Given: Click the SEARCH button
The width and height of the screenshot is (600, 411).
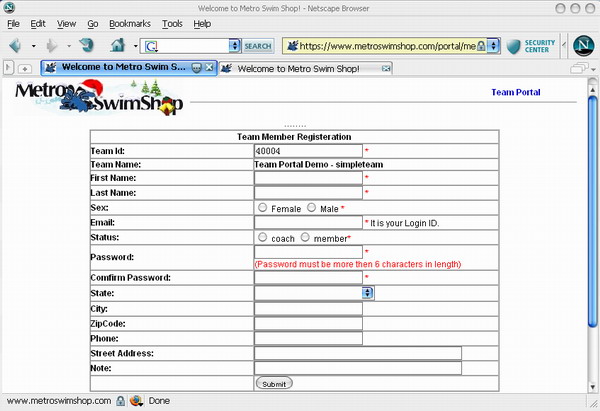Looking at the screenshot, I should [258, 46].
